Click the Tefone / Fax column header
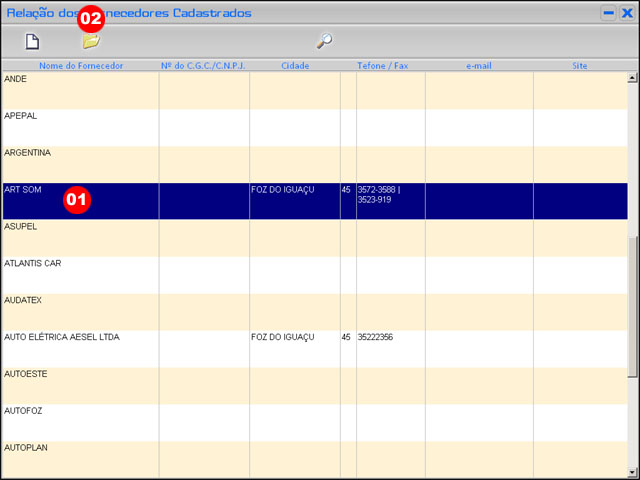 coord(383,66)
